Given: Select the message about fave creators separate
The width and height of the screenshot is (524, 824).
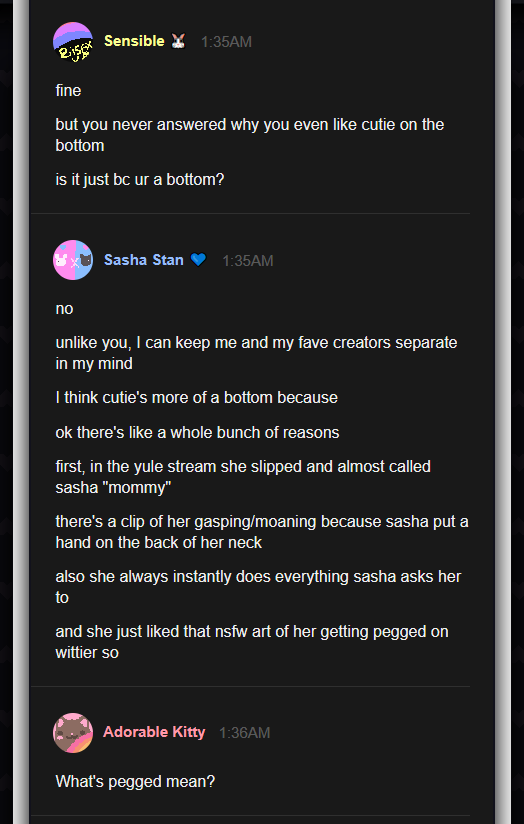Looking at the screenshot, I should coord(256,353).
